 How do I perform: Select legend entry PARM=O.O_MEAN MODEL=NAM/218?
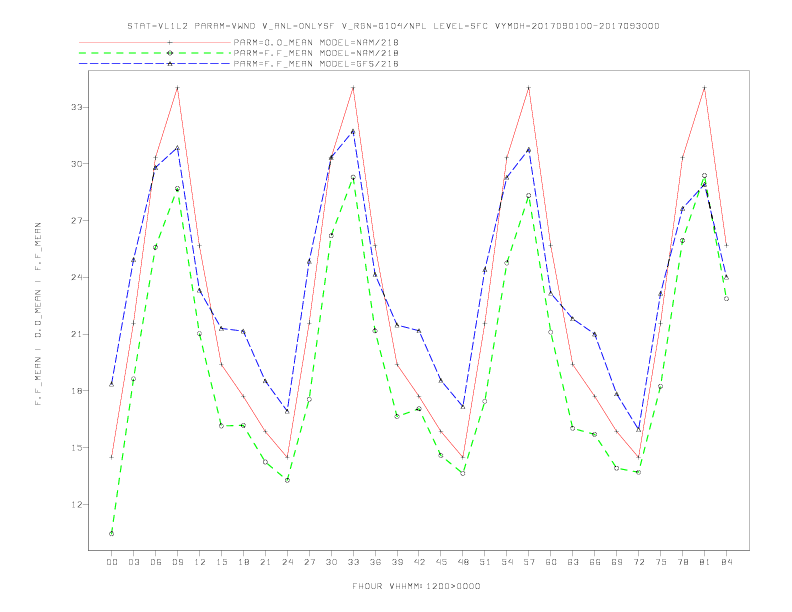[316, 42]
